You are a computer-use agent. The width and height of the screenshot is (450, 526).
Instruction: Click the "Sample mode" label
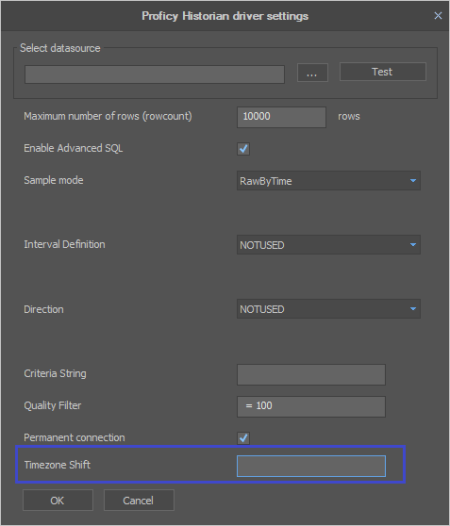(53, 180)
